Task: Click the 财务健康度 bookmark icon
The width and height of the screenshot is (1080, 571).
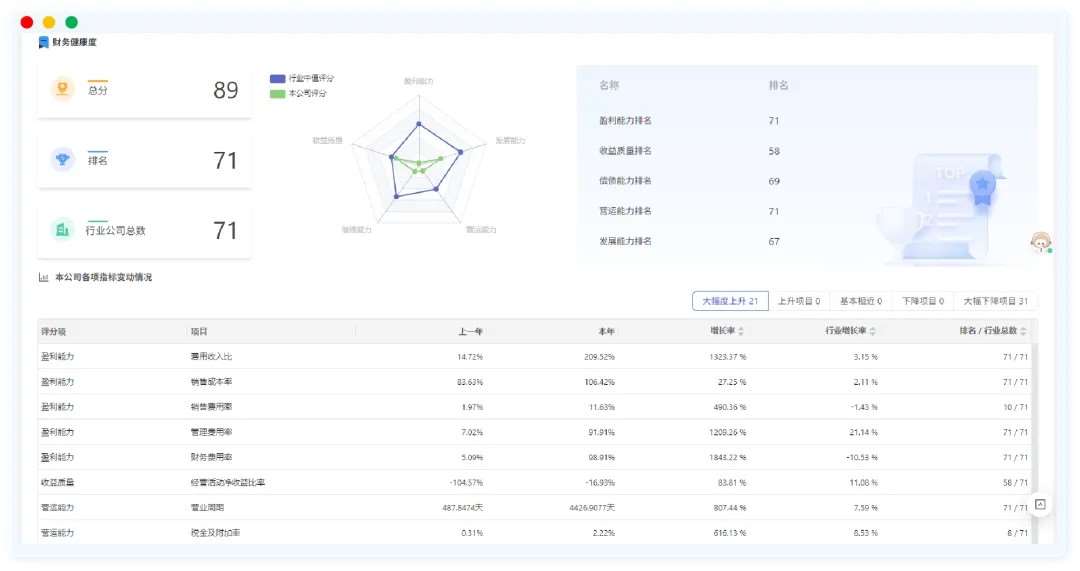Action: (x=43, y=42)
